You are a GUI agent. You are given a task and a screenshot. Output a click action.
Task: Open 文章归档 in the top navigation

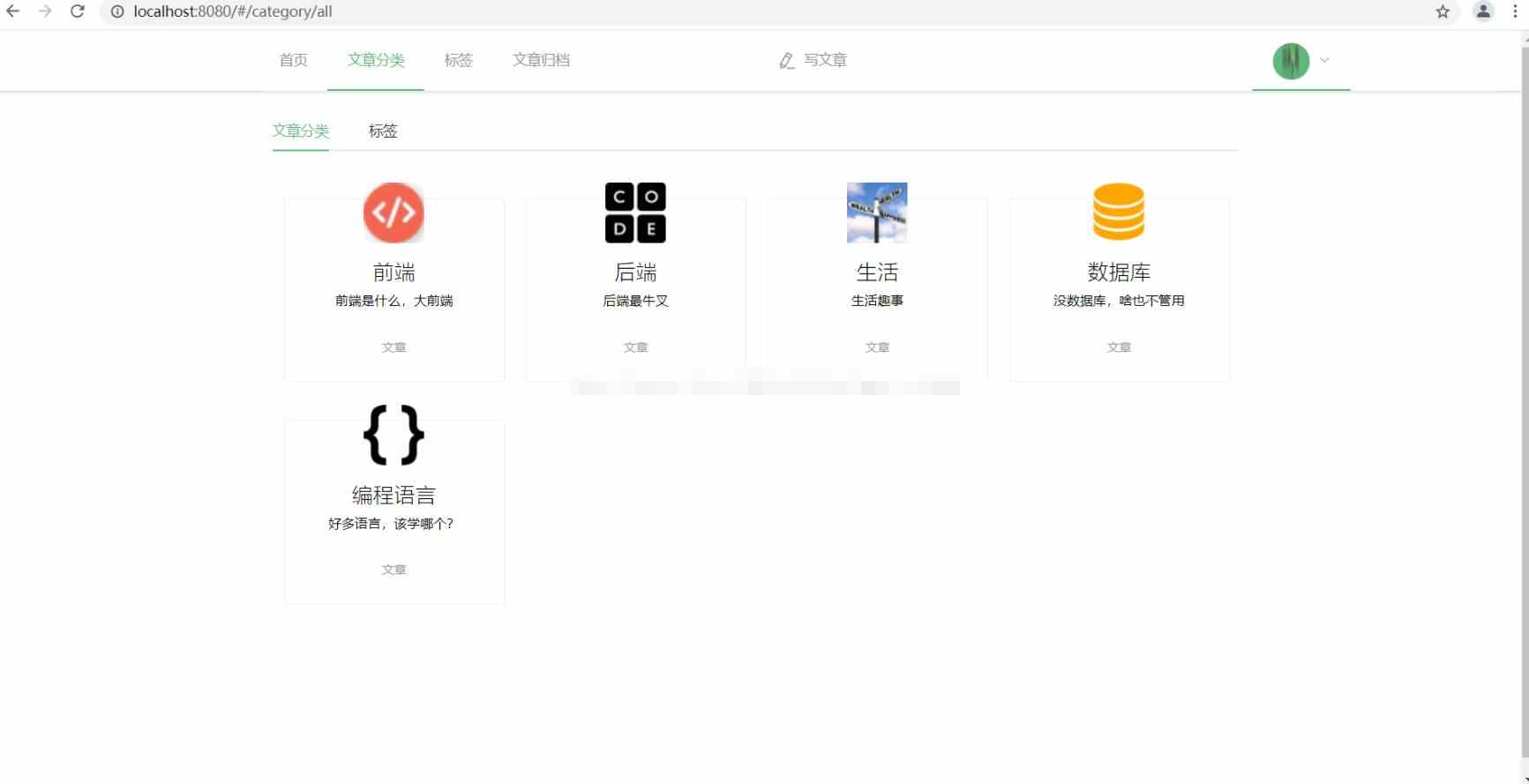coord(542,60)
